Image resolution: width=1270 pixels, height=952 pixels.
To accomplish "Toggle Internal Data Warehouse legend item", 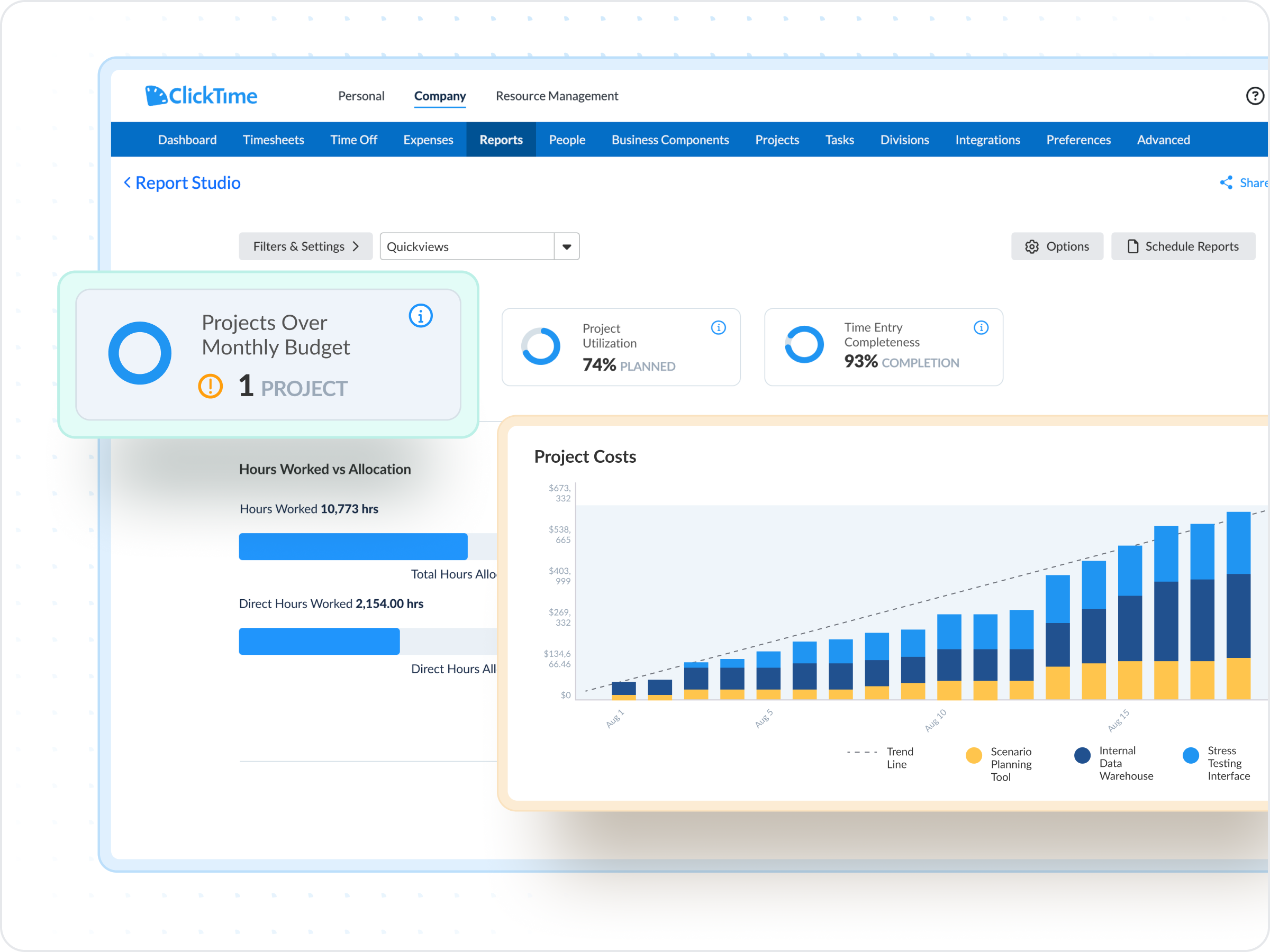I will point(1082,756).
